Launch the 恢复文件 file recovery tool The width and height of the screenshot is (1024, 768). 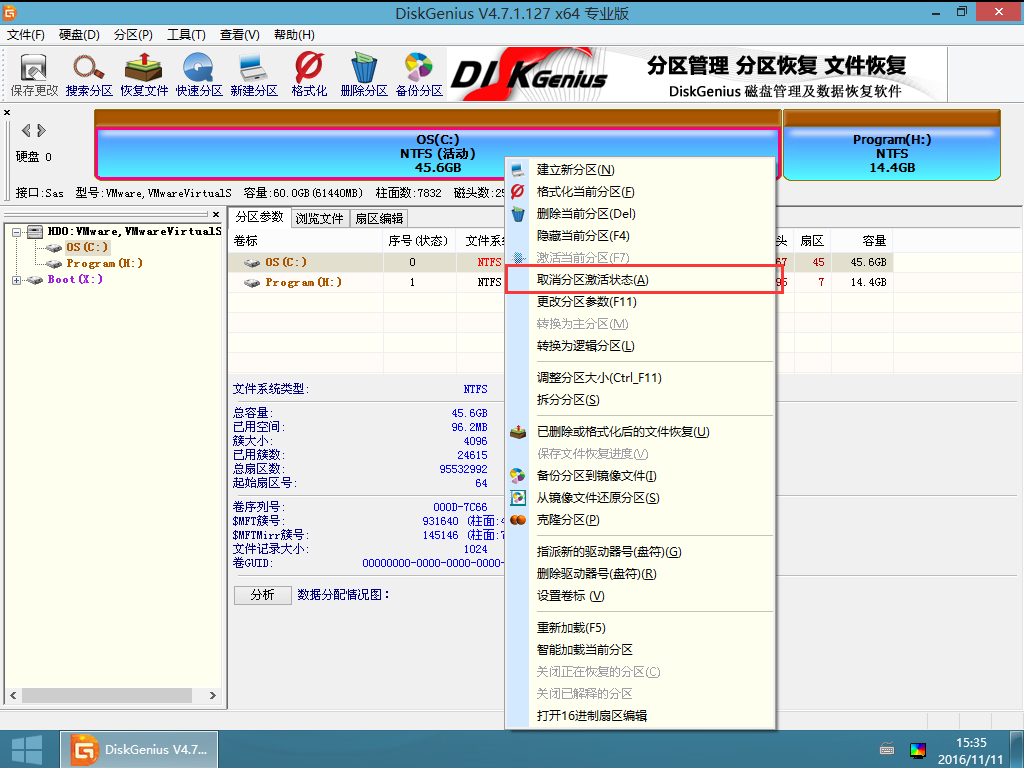144,75
